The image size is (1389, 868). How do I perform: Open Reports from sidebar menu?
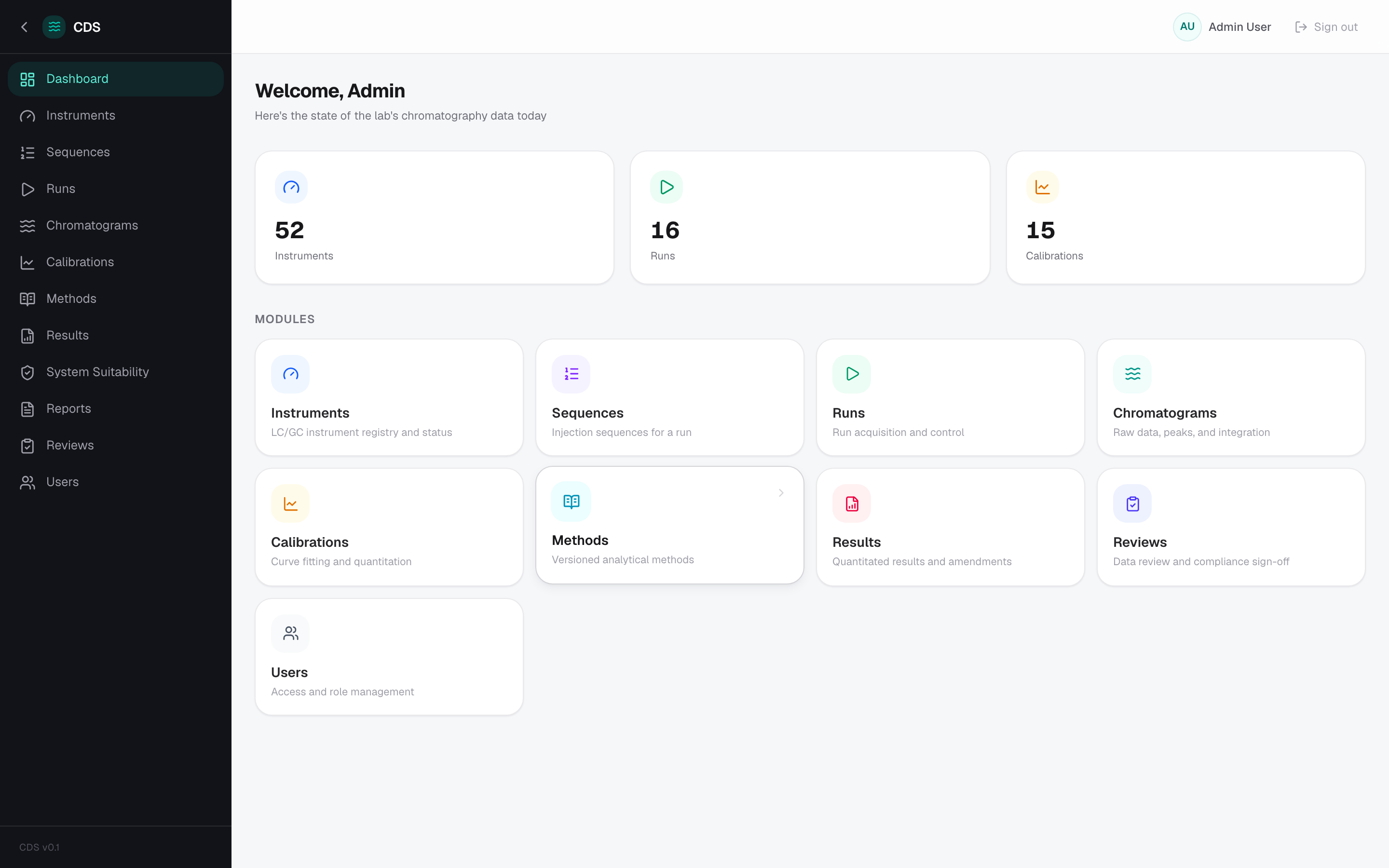coord(116,409)
